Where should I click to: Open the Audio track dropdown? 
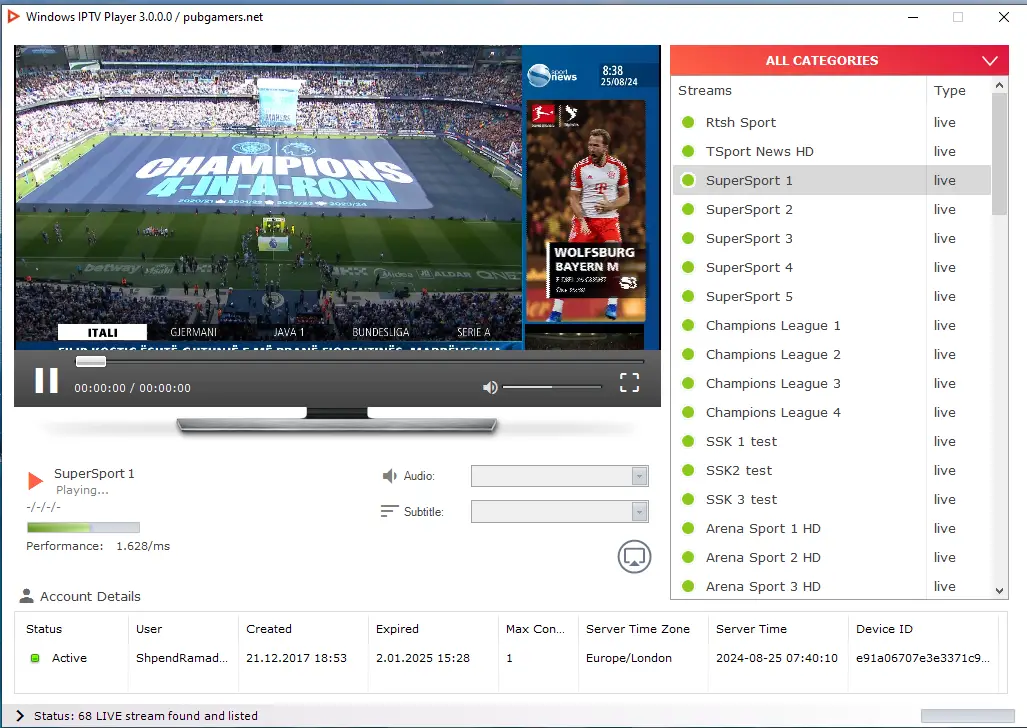tap(559, 476)
